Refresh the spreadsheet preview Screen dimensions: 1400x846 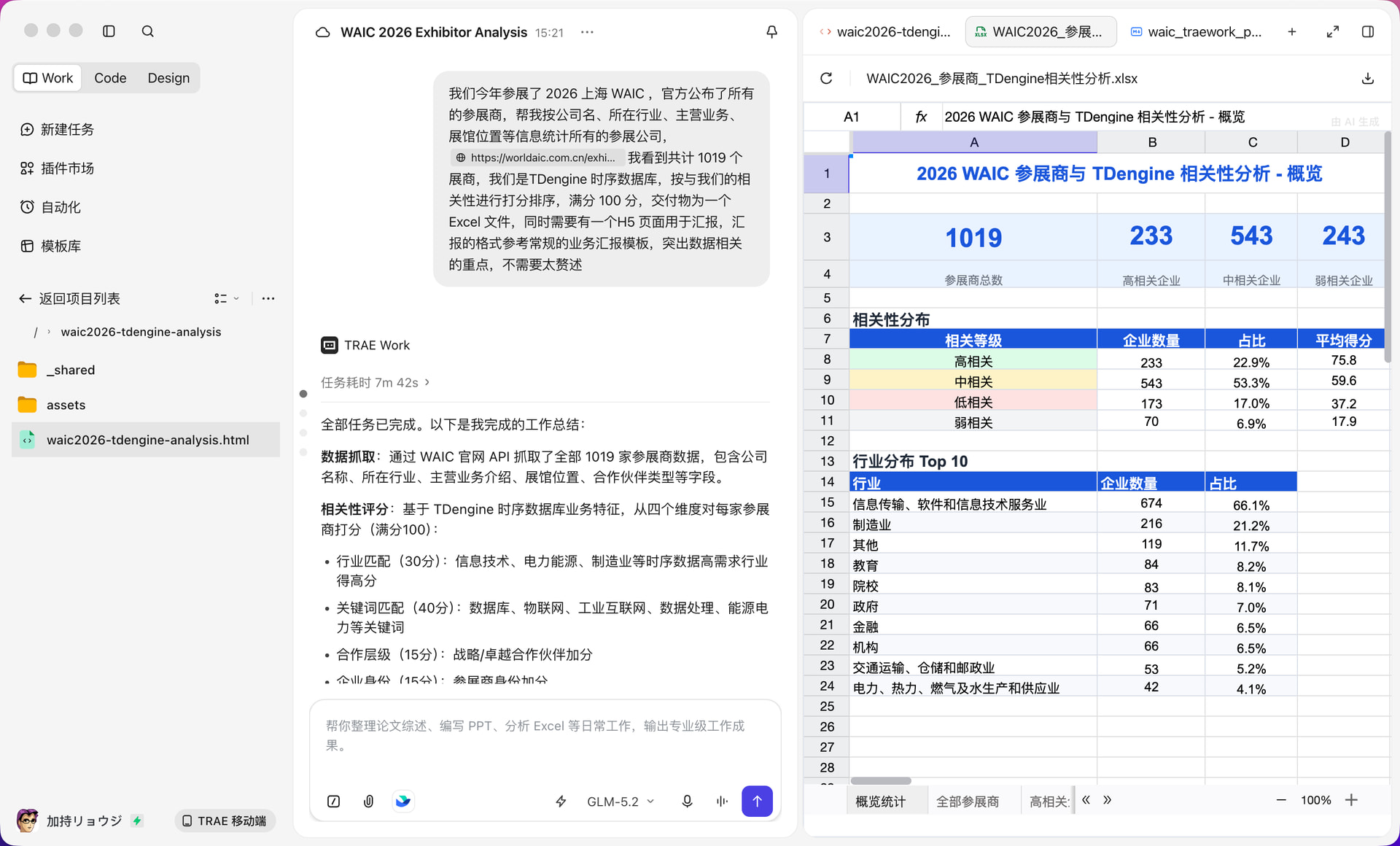pos(826,78)
